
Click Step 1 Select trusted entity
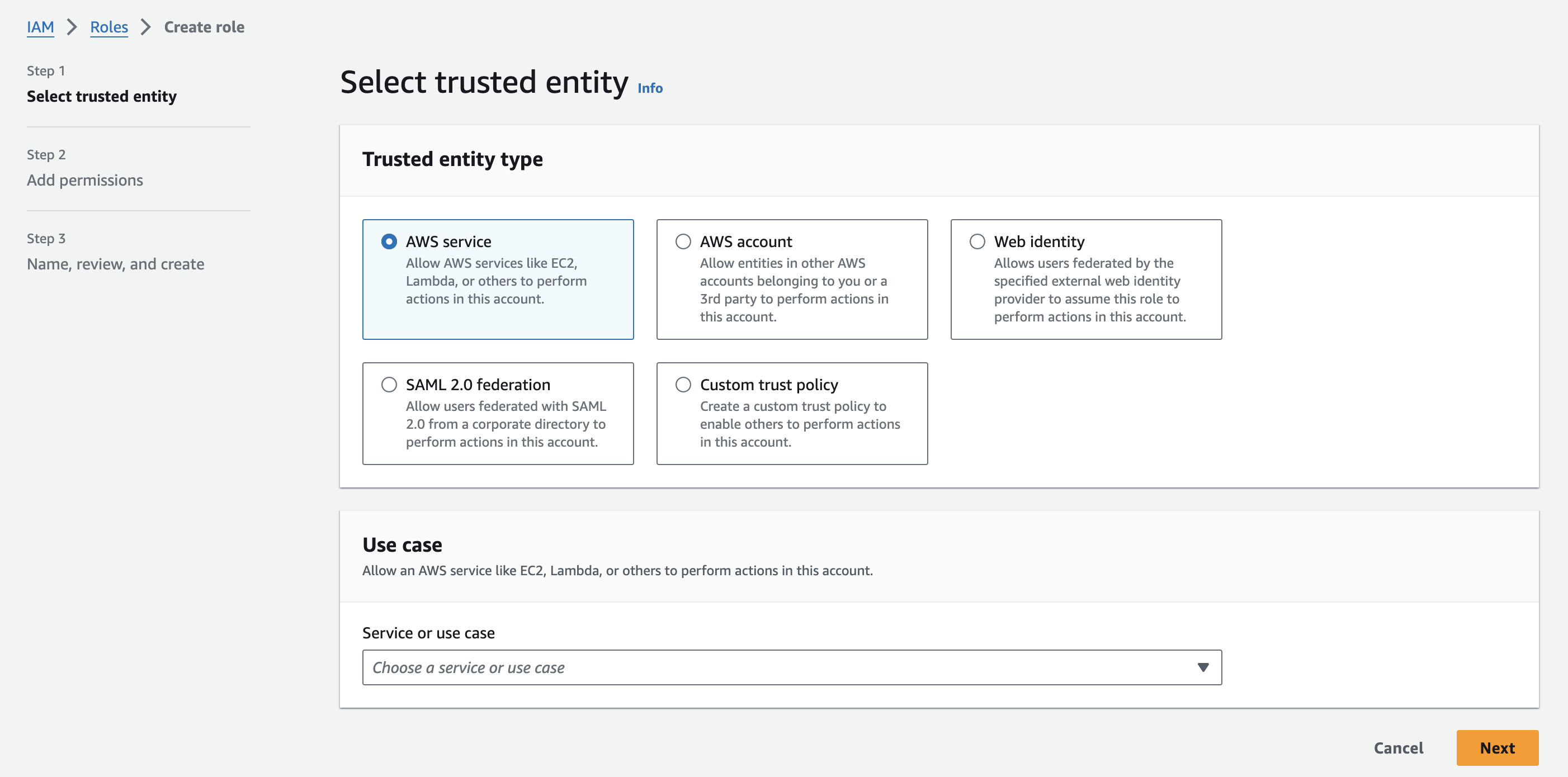[102, 96]
